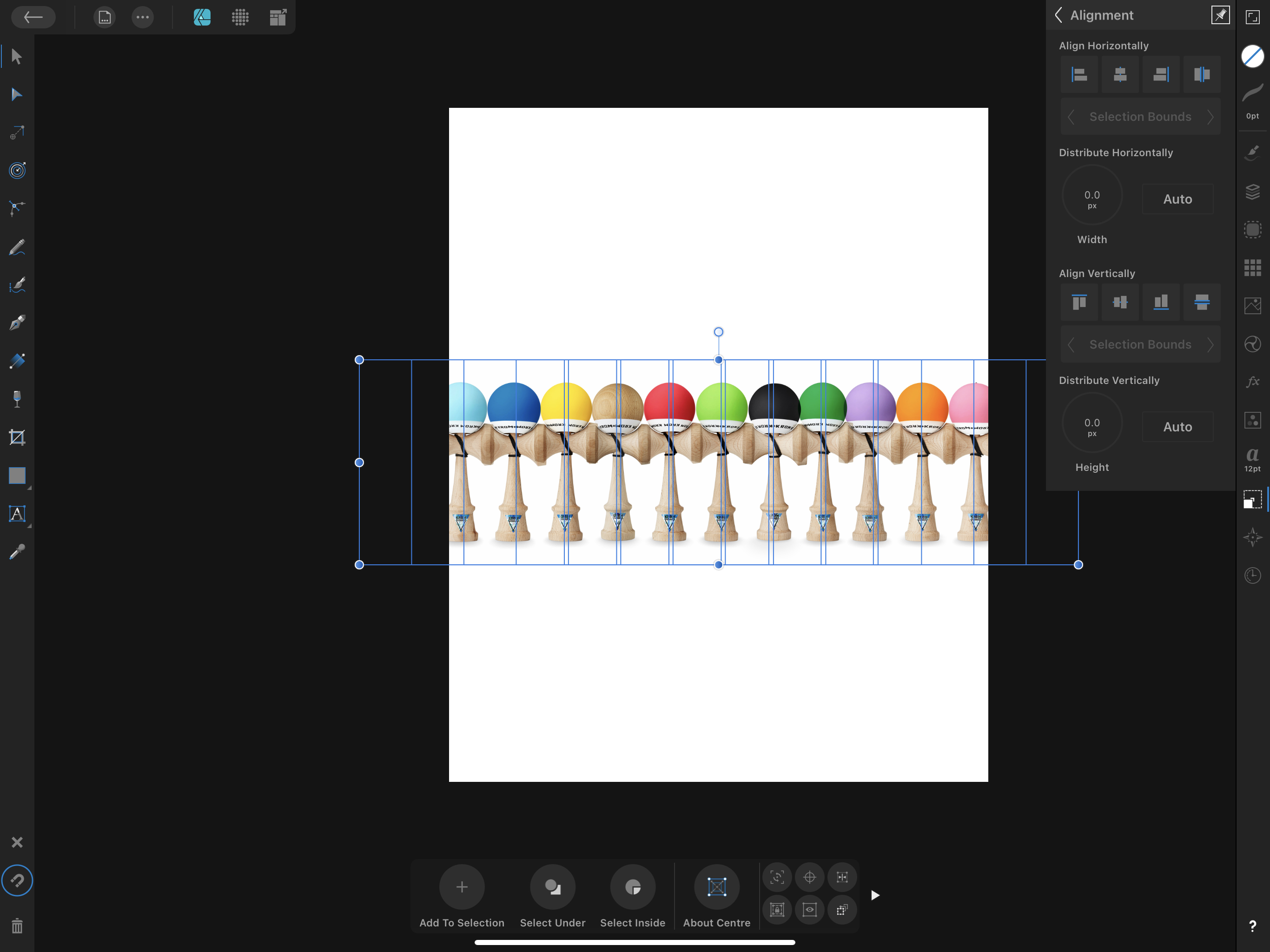Switch to Export persona

[x=278, y=17]
